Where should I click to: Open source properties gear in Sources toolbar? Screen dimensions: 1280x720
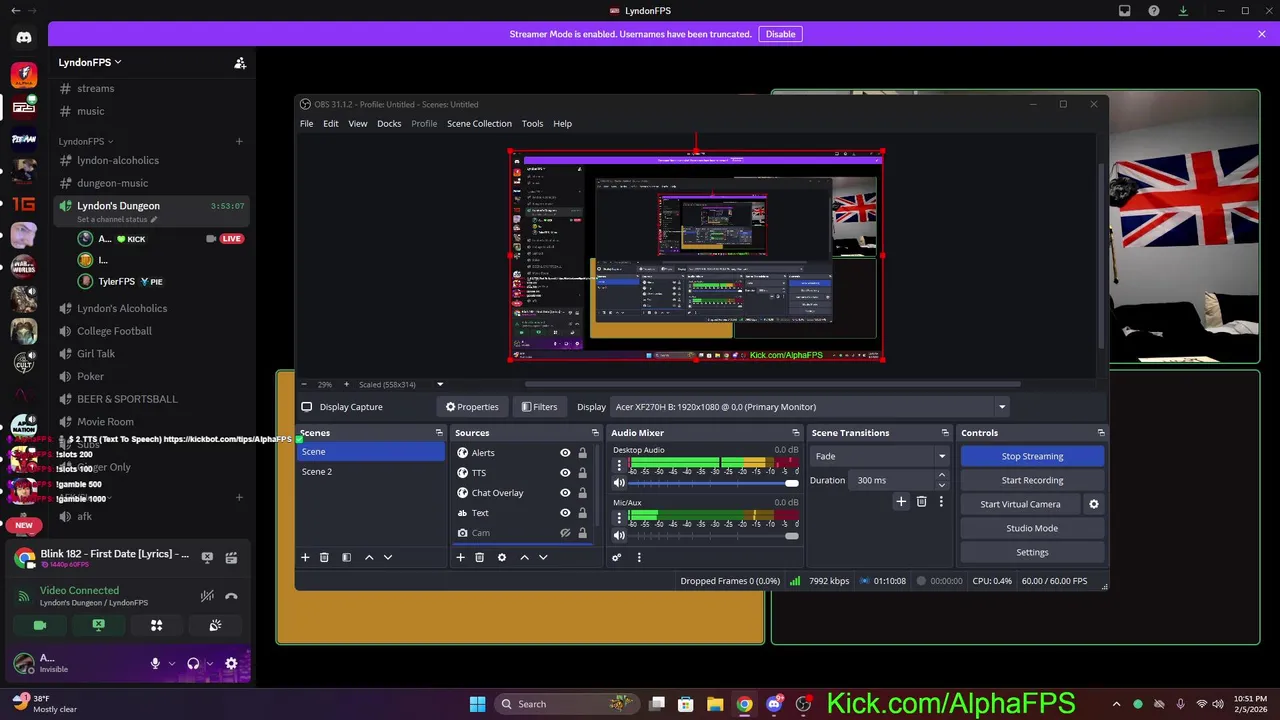click(502, 557)
